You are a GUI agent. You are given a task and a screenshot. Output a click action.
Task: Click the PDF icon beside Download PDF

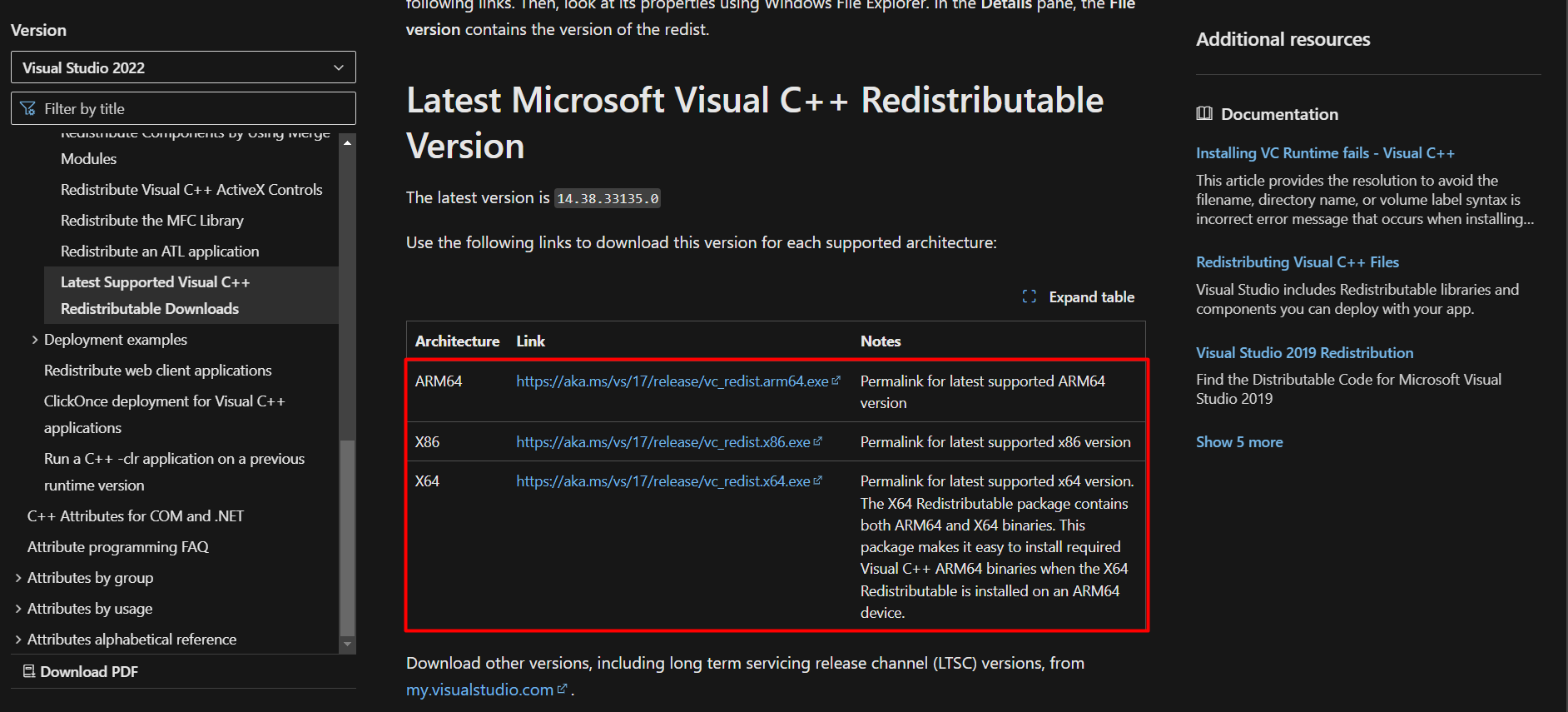pyautogui.click(x=29, y=671)
